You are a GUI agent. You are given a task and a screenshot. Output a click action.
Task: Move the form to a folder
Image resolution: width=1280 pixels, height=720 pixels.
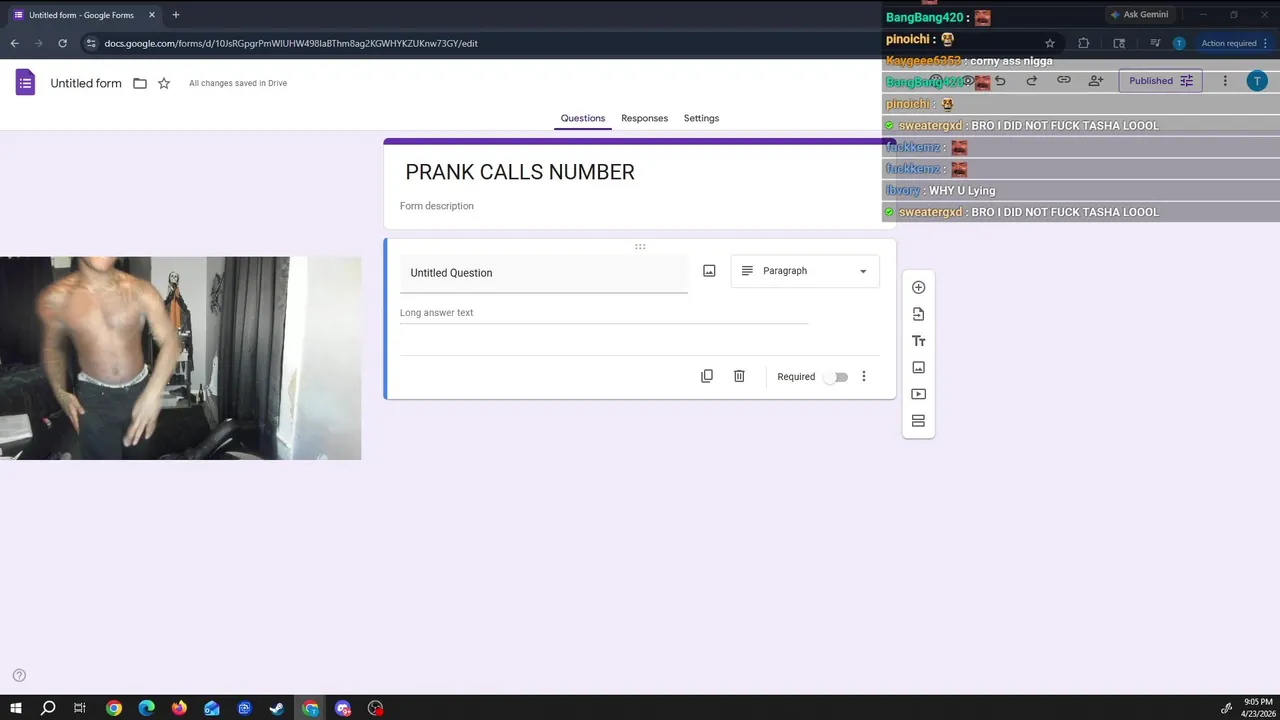tap(140, 83)
